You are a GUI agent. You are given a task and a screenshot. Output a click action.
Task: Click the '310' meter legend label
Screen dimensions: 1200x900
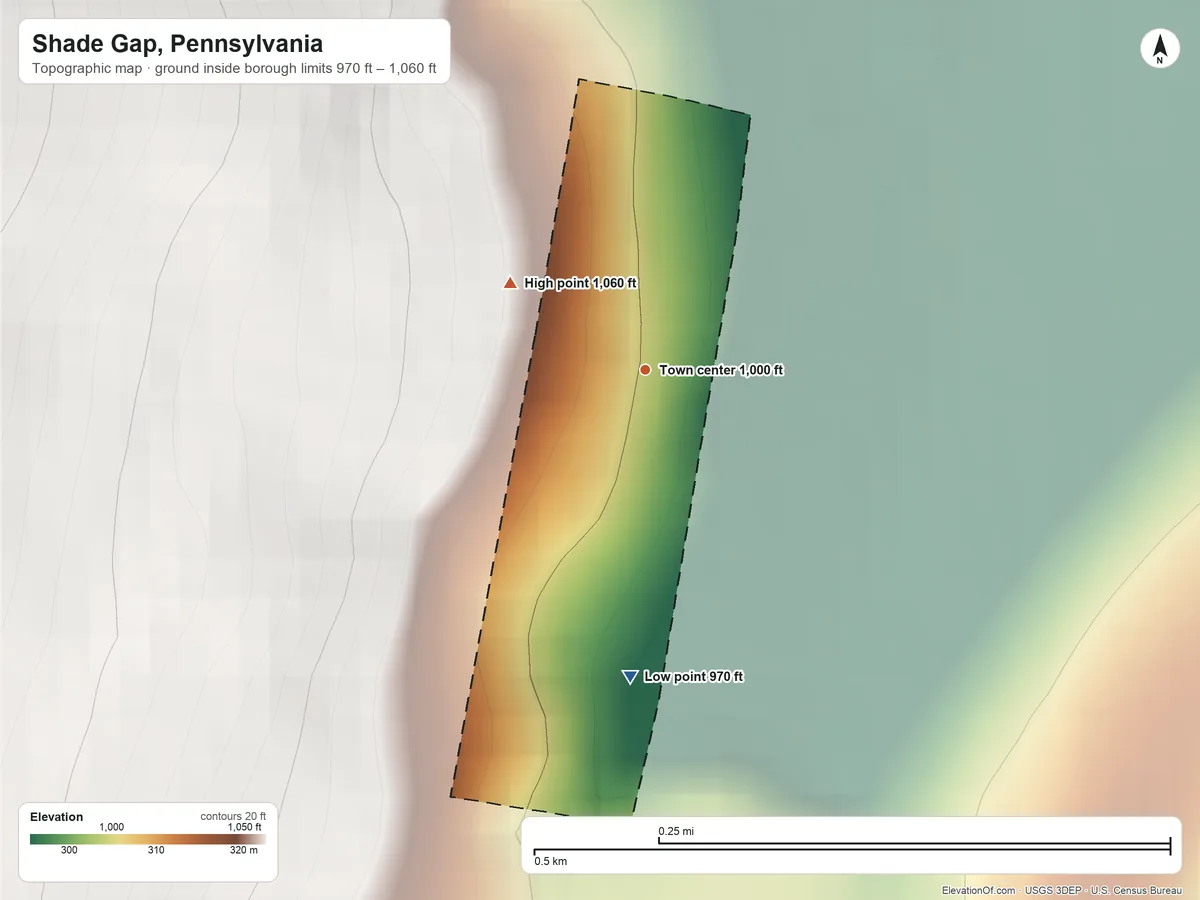tap(156, 851)
